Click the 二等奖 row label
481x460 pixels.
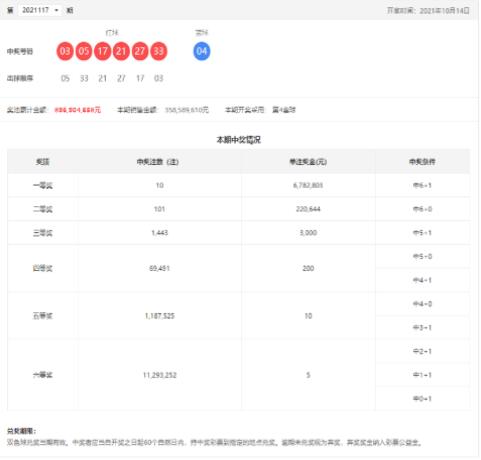43,209
